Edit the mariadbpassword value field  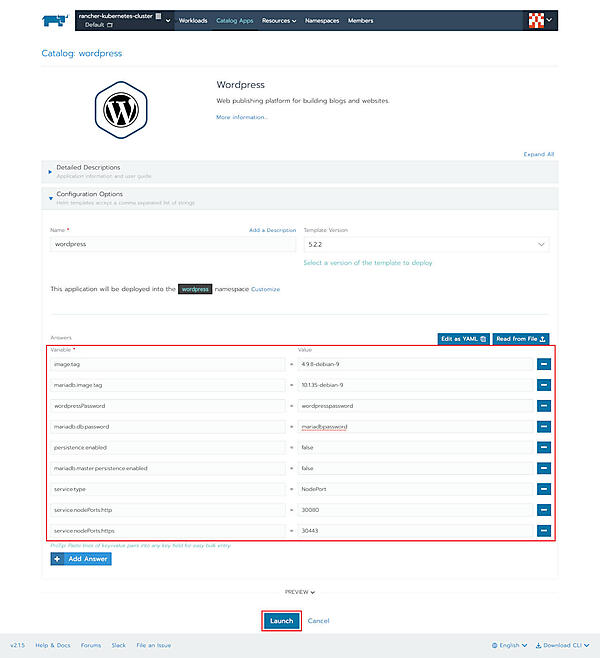(x=415, y=427)
